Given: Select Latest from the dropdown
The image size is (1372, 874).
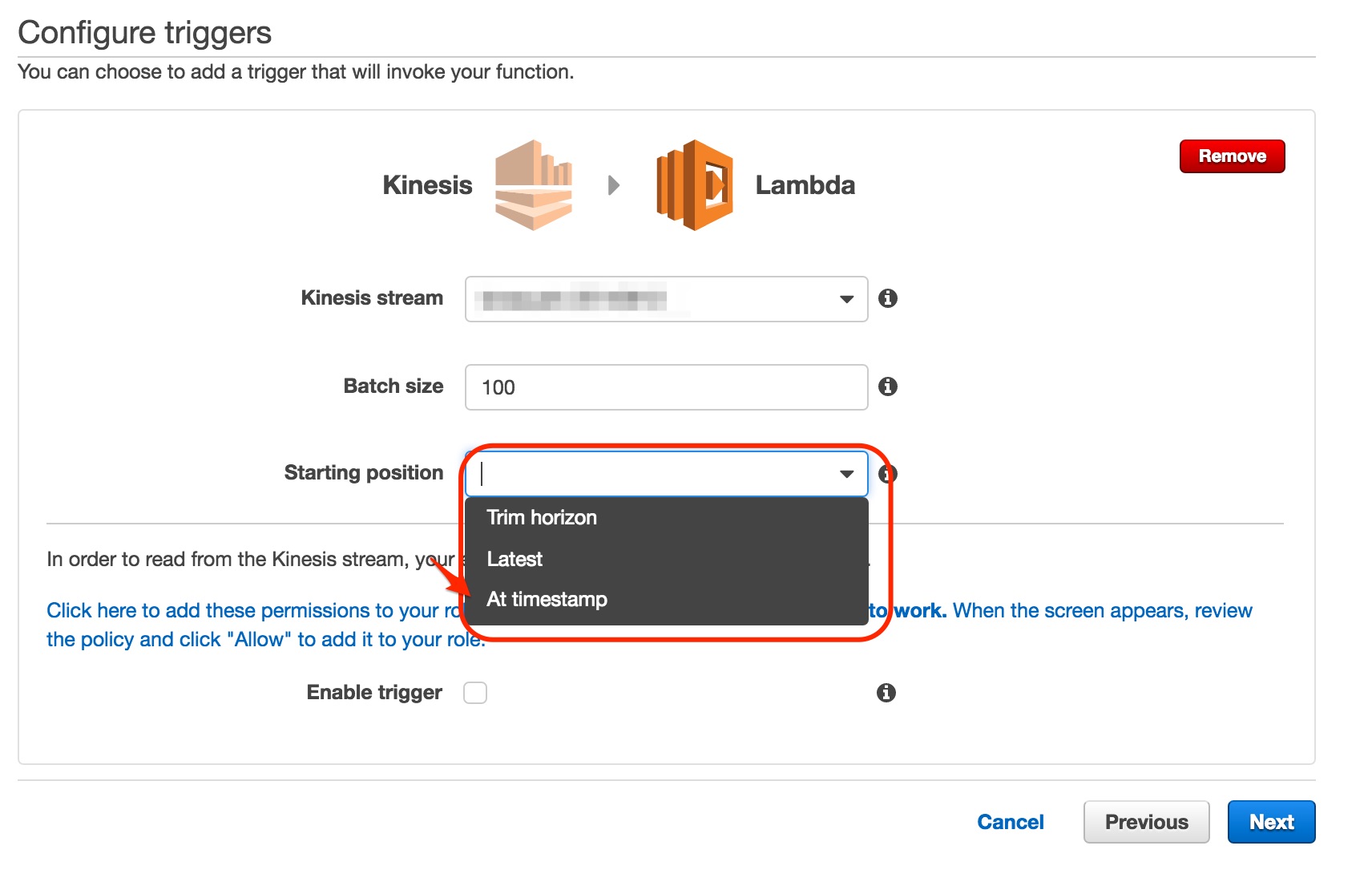Looking at the screenshot, I should coord(514,559).
